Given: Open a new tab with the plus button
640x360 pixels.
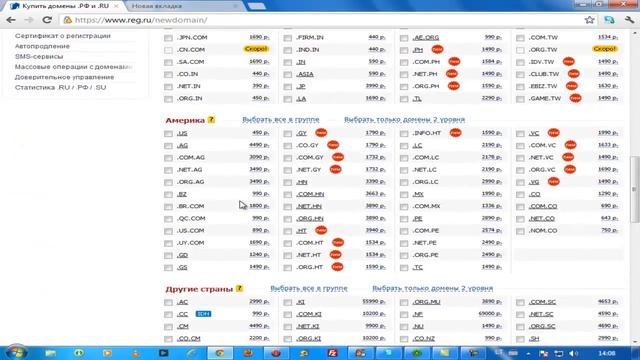Looking at the screenshot, I should pos(256,6).
